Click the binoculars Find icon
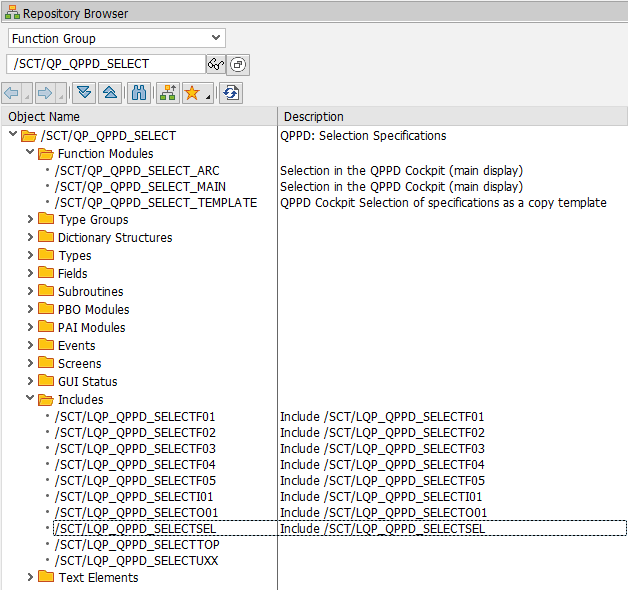Screen dimensions: 628x590 tap(140, 92)
